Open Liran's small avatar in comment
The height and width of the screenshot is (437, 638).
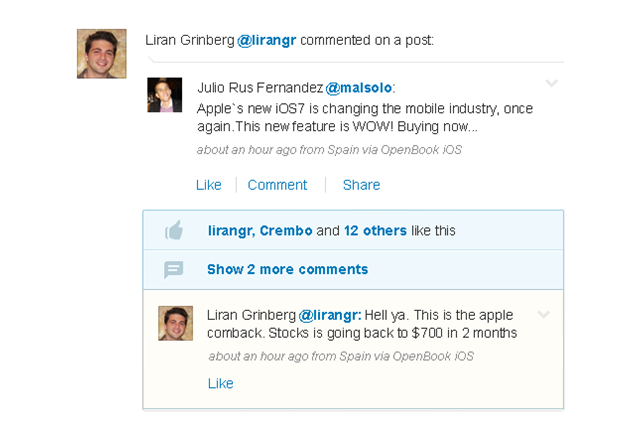coord(175,323)
